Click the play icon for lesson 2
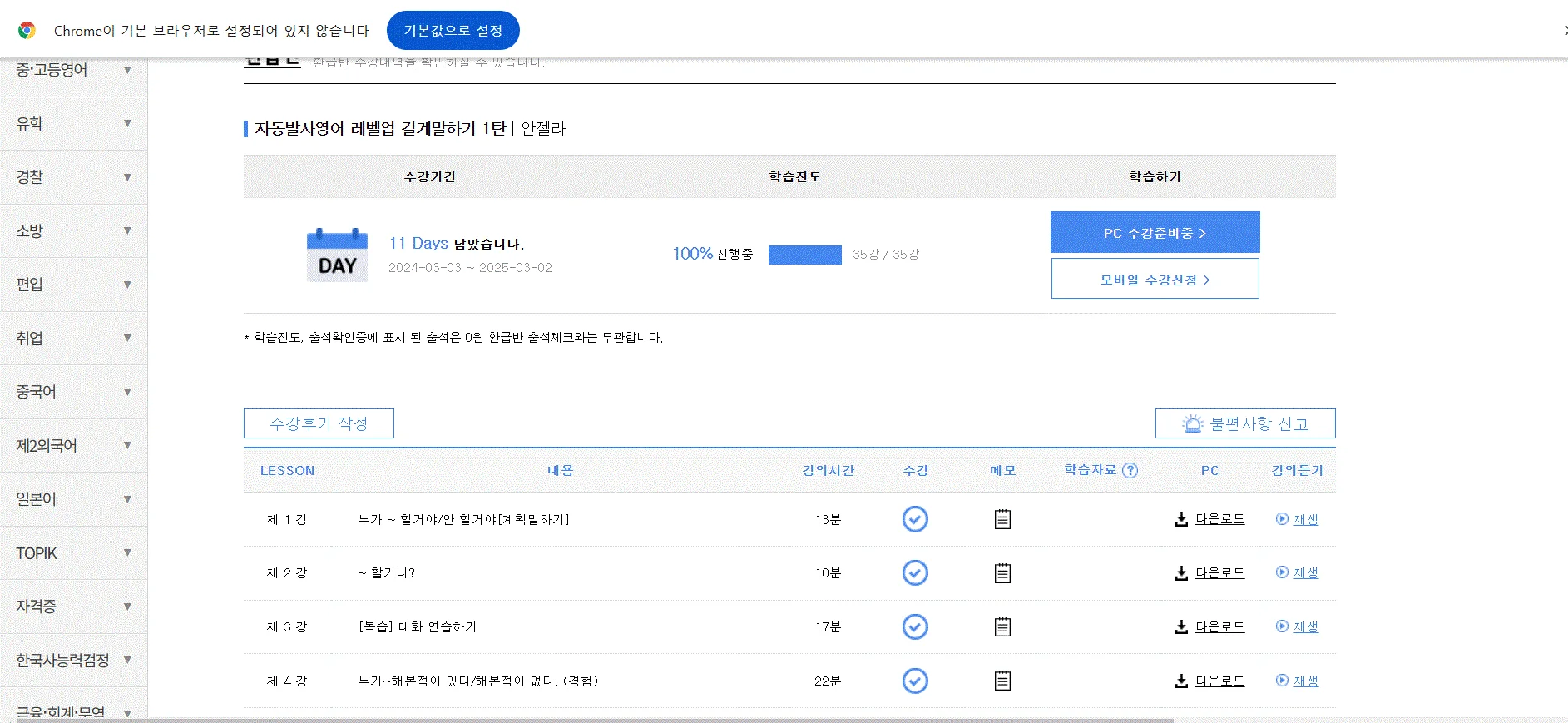1568x723 pixels. pyautogui.click(x=1282, y=572)
